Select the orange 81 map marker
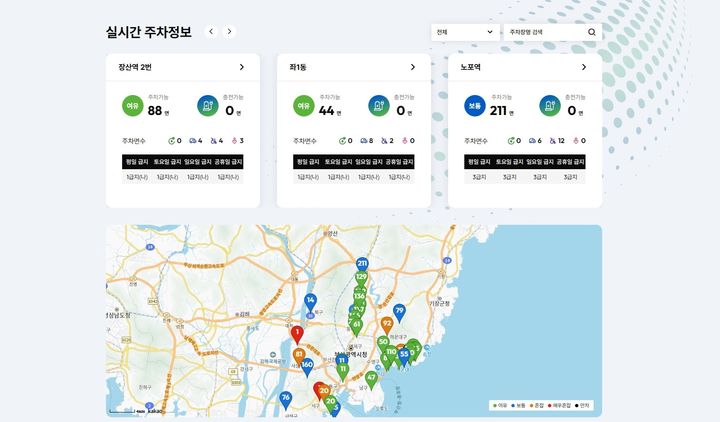Viewport: 720px width, 422px height. click(x=299, y=355)
